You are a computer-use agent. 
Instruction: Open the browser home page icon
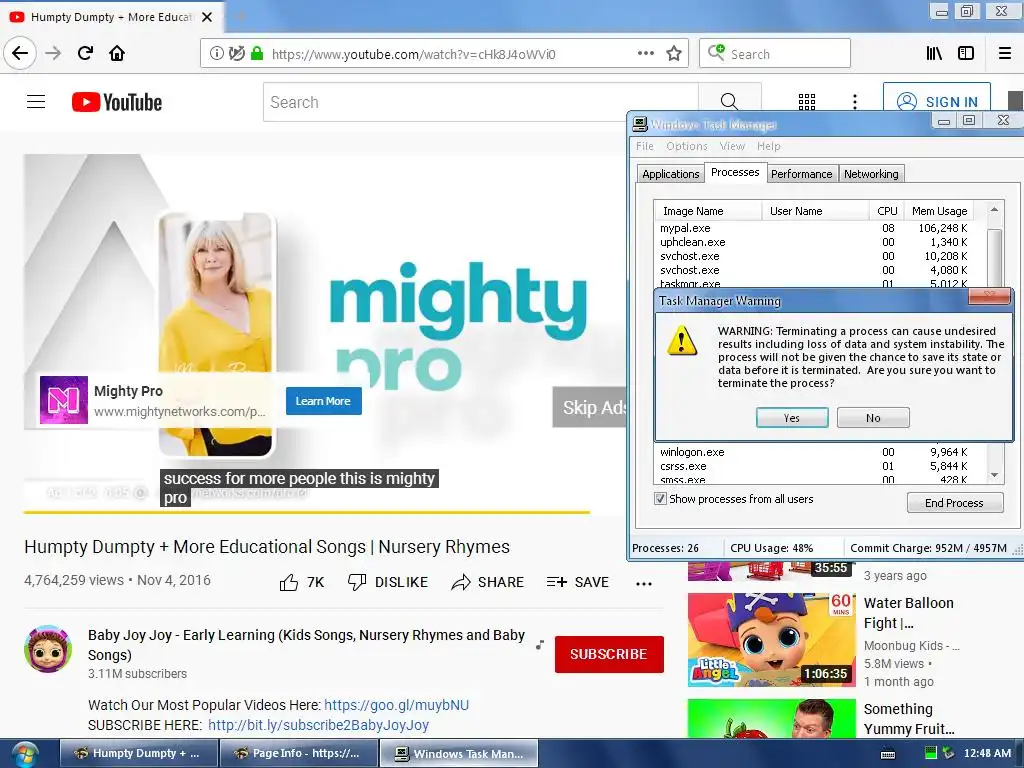pyautogui.click(x=117, y=53)
